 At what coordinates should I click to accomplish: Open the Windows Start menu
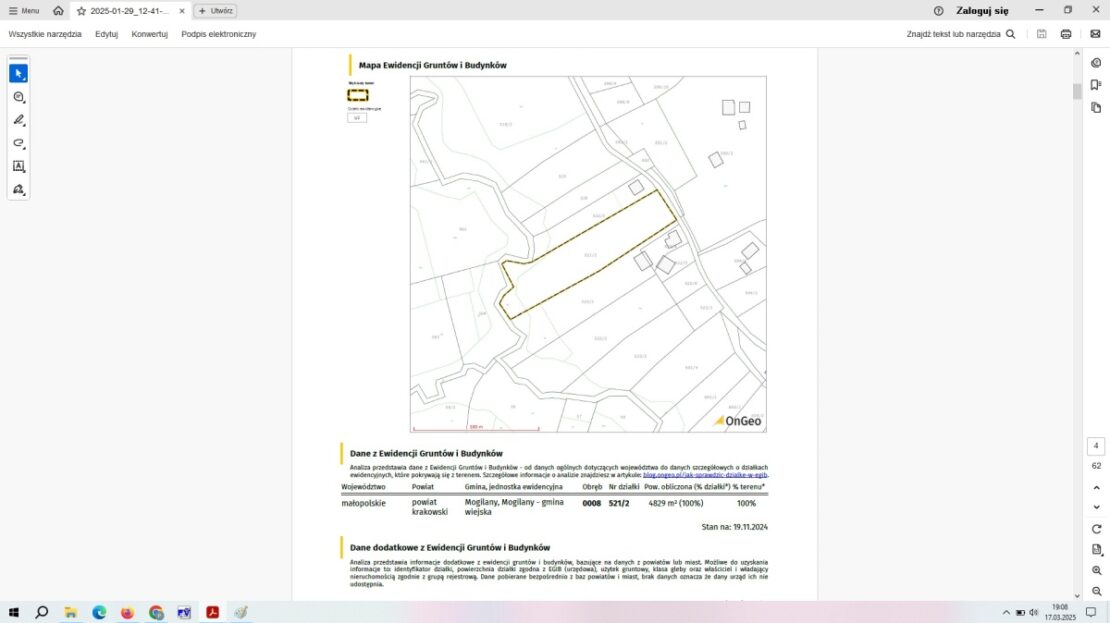tap(13, 612)
